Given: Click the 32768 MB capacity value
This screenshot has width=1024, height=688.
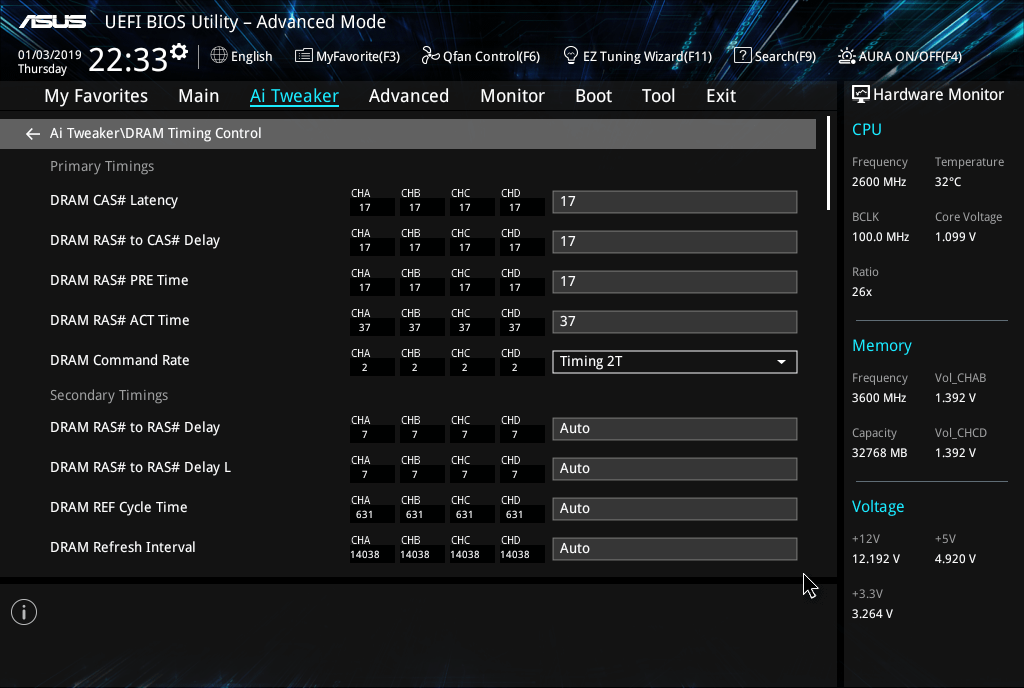Looking at the screenshot, I should 880,453.
